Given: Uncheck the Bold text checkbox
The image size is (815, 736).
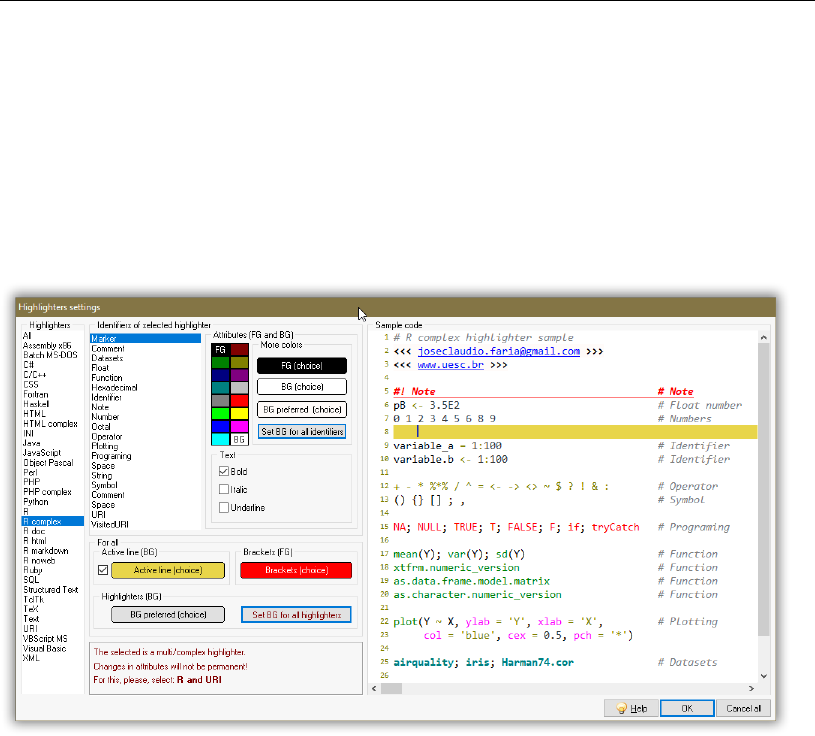Looking at the screenshot, I should coord(224,471).
